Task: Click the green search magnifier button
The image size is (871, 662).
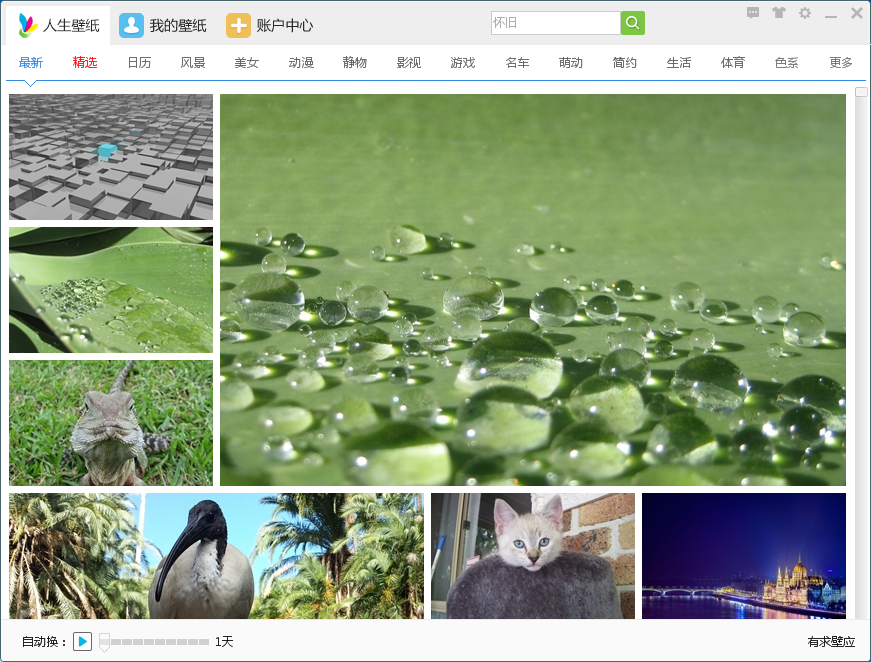Action: (632, 23)
